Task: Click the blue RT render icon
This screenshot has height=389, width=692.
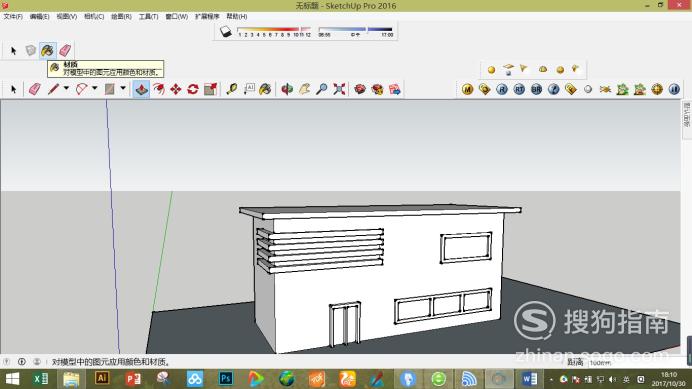Action: [x=519, y=89]
